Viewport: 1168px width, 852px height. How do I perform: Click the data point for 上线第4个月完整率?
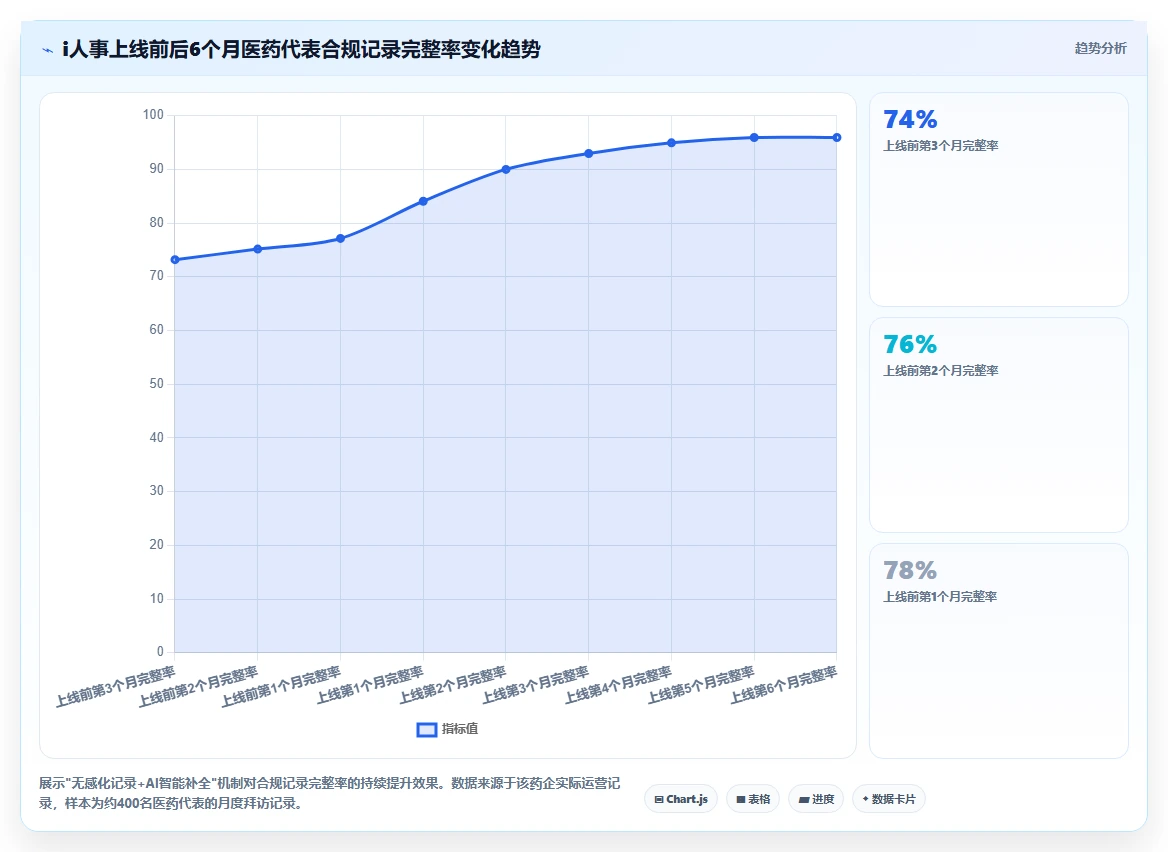point(671,142)
